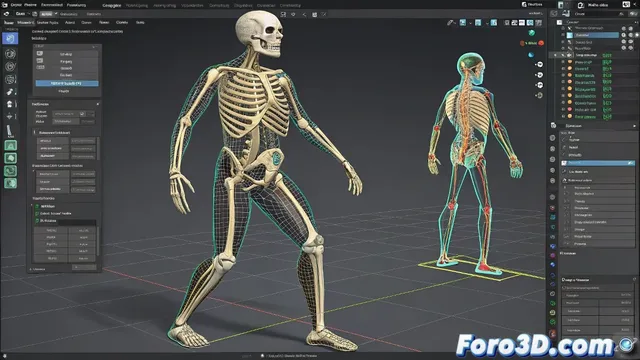
Task: Click the topmost round properties tab icon
Action: click(x=553, y=138)
